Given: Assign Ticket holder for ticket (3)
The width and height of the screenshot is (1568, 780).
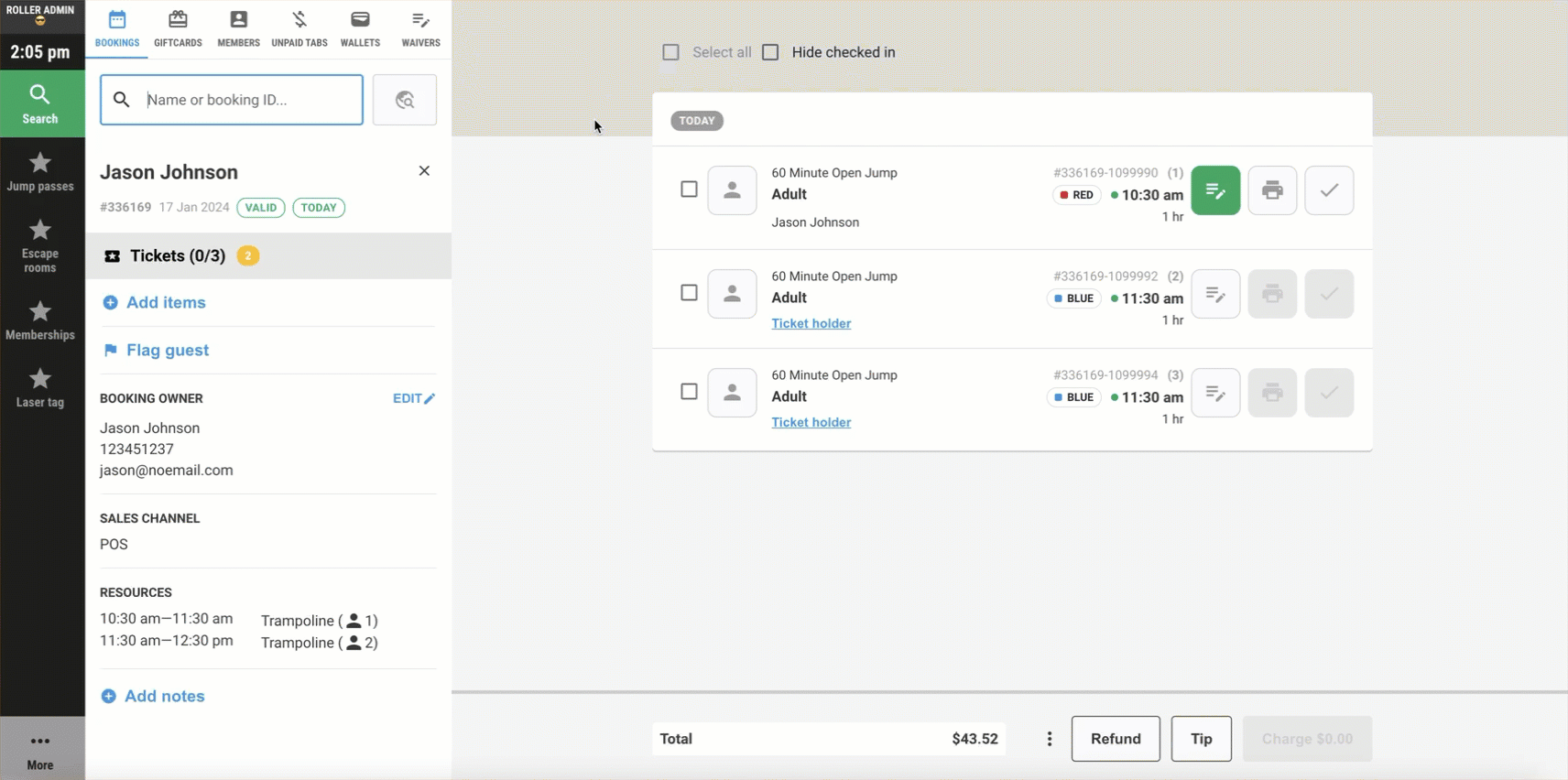Looking at the screenshot, I should [811, 422].
